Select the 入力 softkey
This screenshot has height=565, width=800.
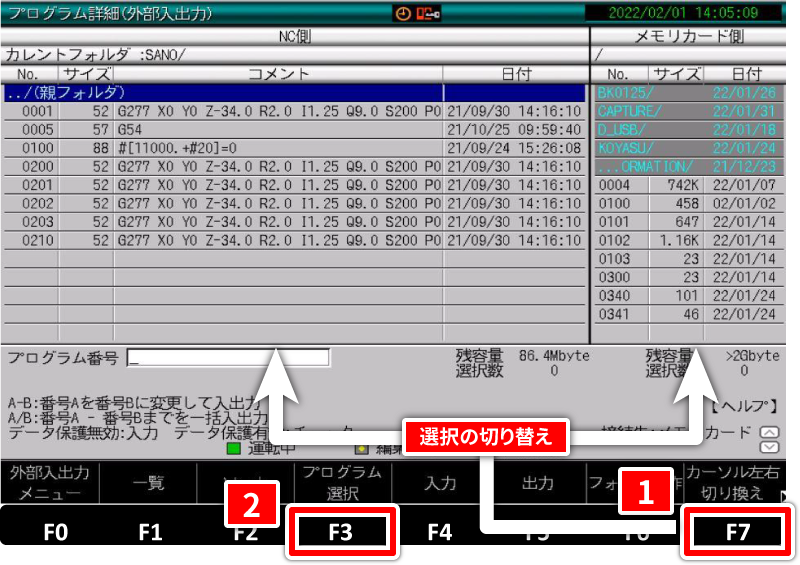click(x=440, y=483)
